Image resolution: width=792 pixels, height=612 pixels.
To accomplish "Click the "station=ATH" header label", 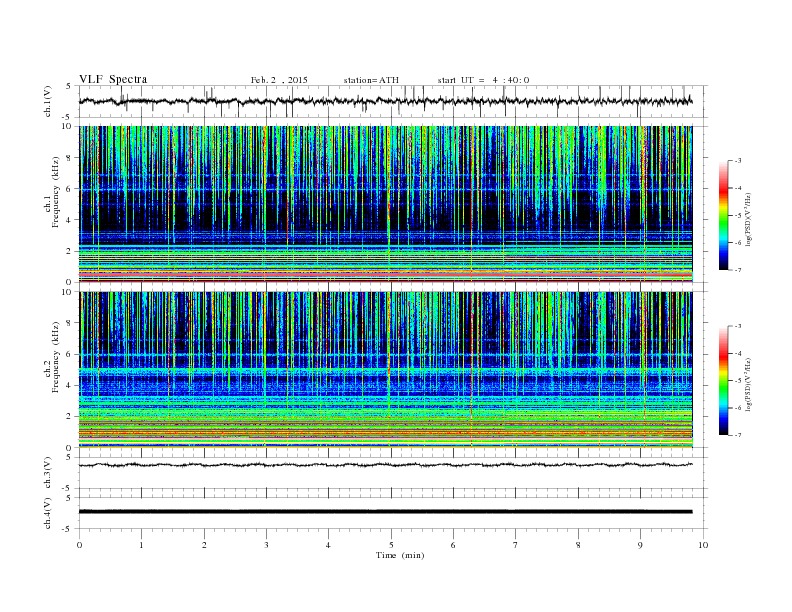I will (371, 80).
